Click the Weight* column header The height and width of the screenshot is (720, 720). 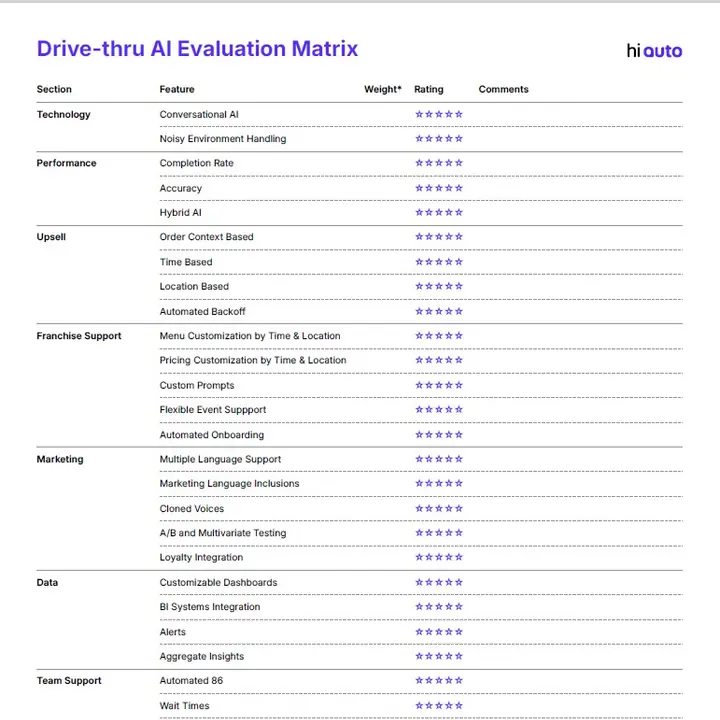382,89
